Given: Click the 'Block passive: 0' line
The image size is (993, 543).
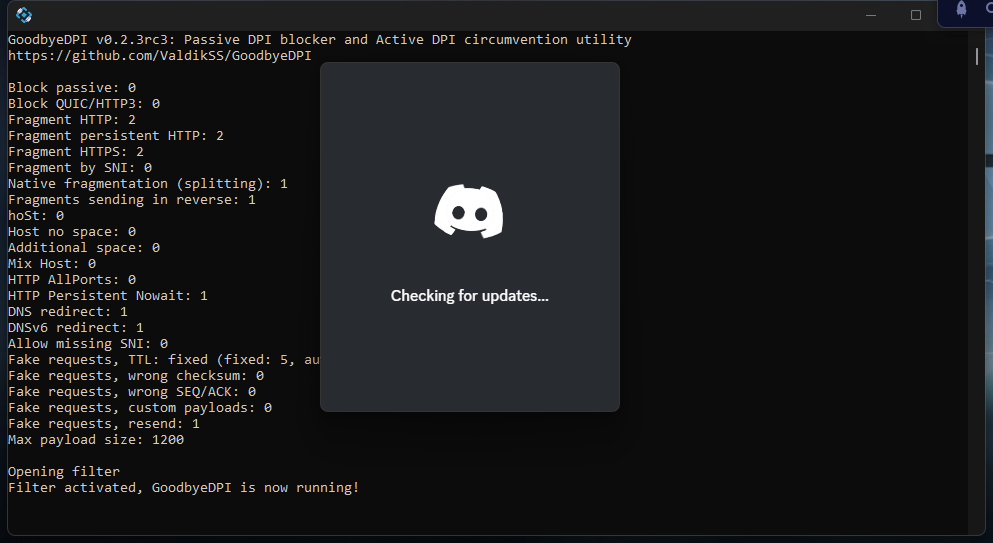Looking at the screenshot, I should coord(72,87).
